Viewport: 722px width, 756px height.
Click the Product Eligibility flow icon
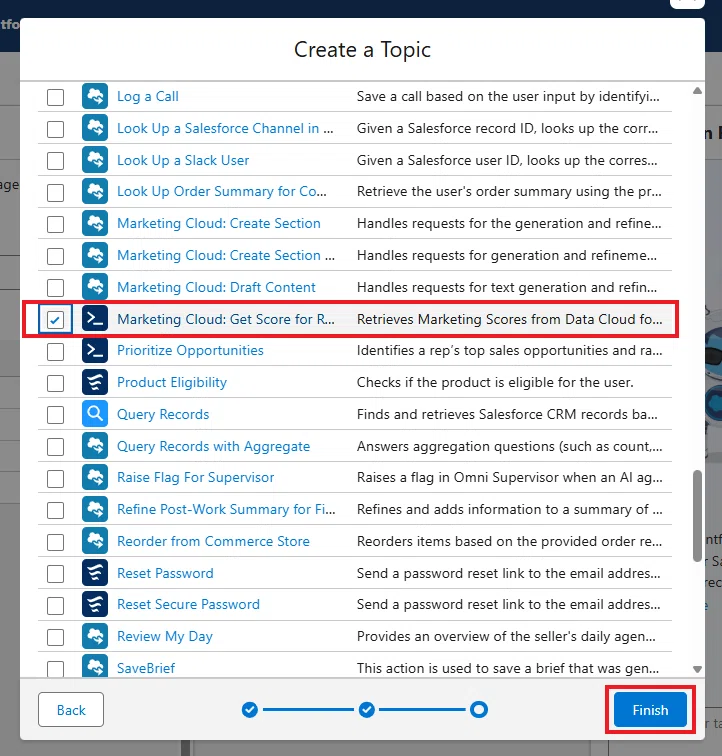[x=95, y=382]
